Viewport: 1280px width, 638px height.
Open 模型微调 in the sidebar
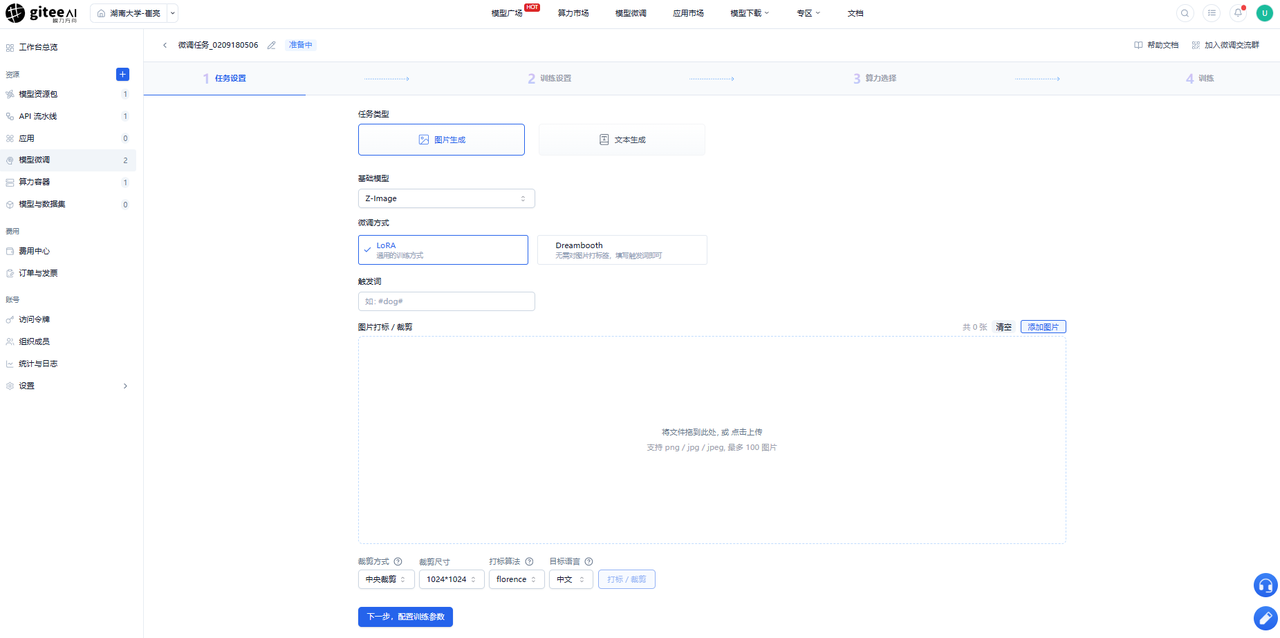[x=68, y=160]
